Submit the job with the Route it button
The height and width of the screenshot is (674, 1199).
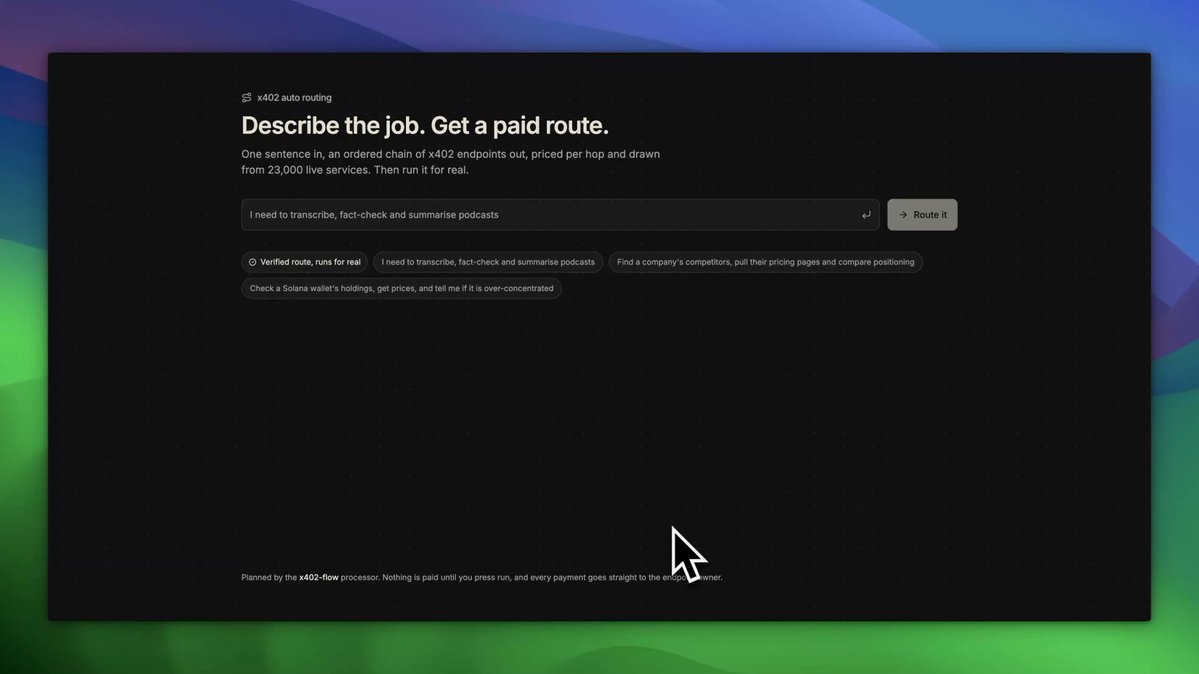click(922, 215)
